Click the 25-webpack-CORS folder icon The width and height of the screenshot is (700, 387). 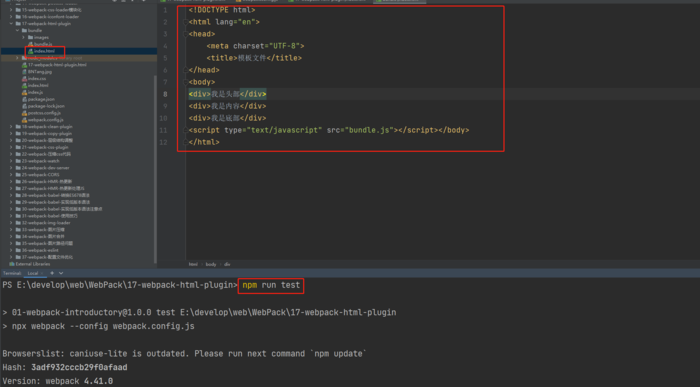(18, 175)
